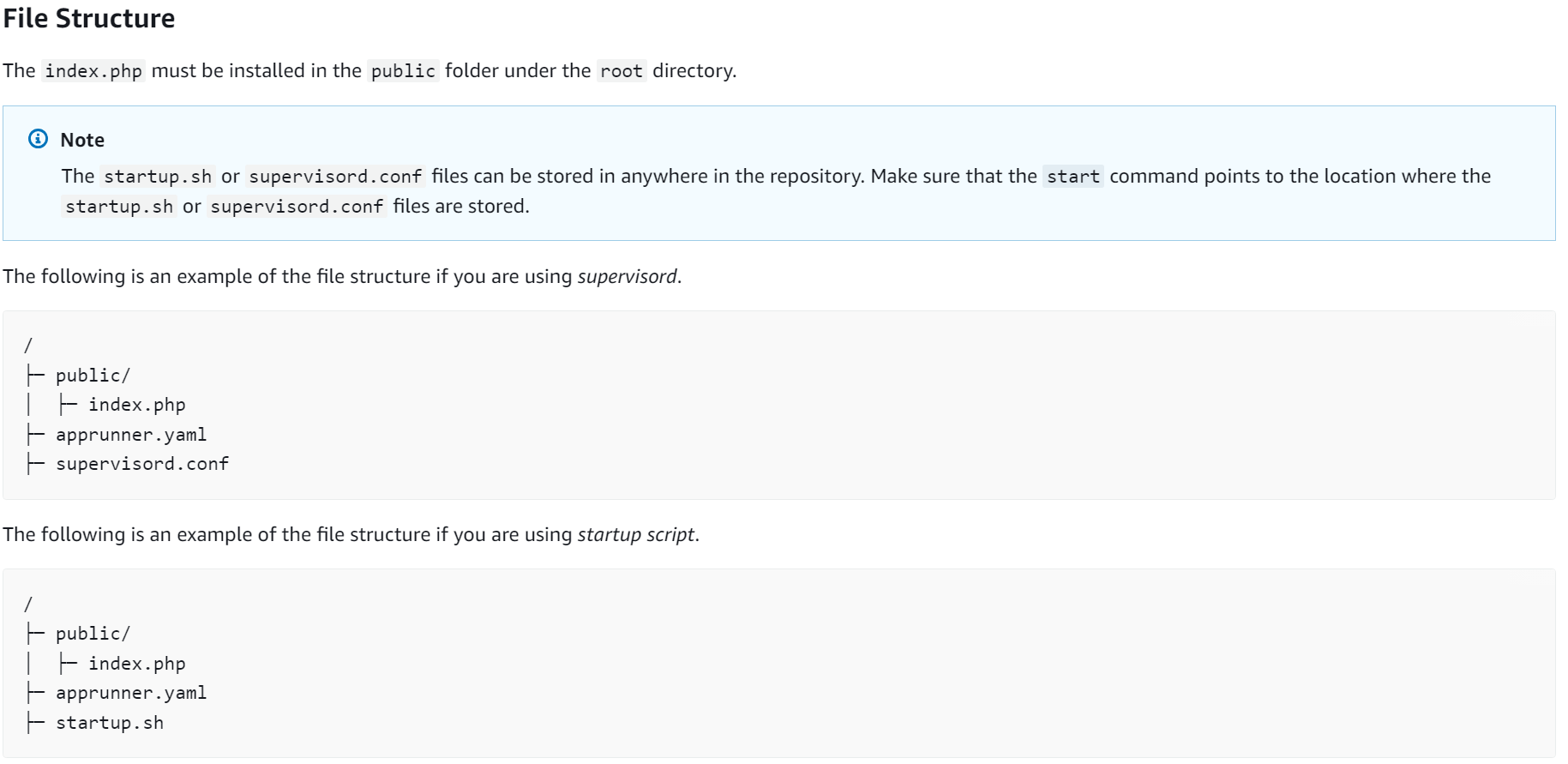The height and width of the screenshot is (764, 1568).
Task: Select apprunner.yaml in the startup script tree
Action: point(131,693)
